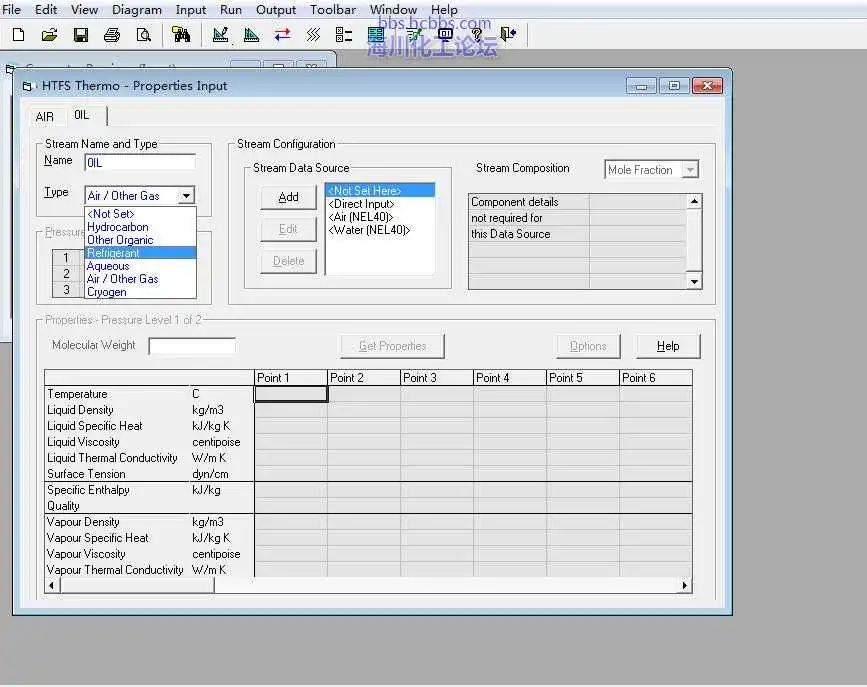Select Refrigerant stream type
This screenshot has height=687, width=867.
tap(141, 253)
